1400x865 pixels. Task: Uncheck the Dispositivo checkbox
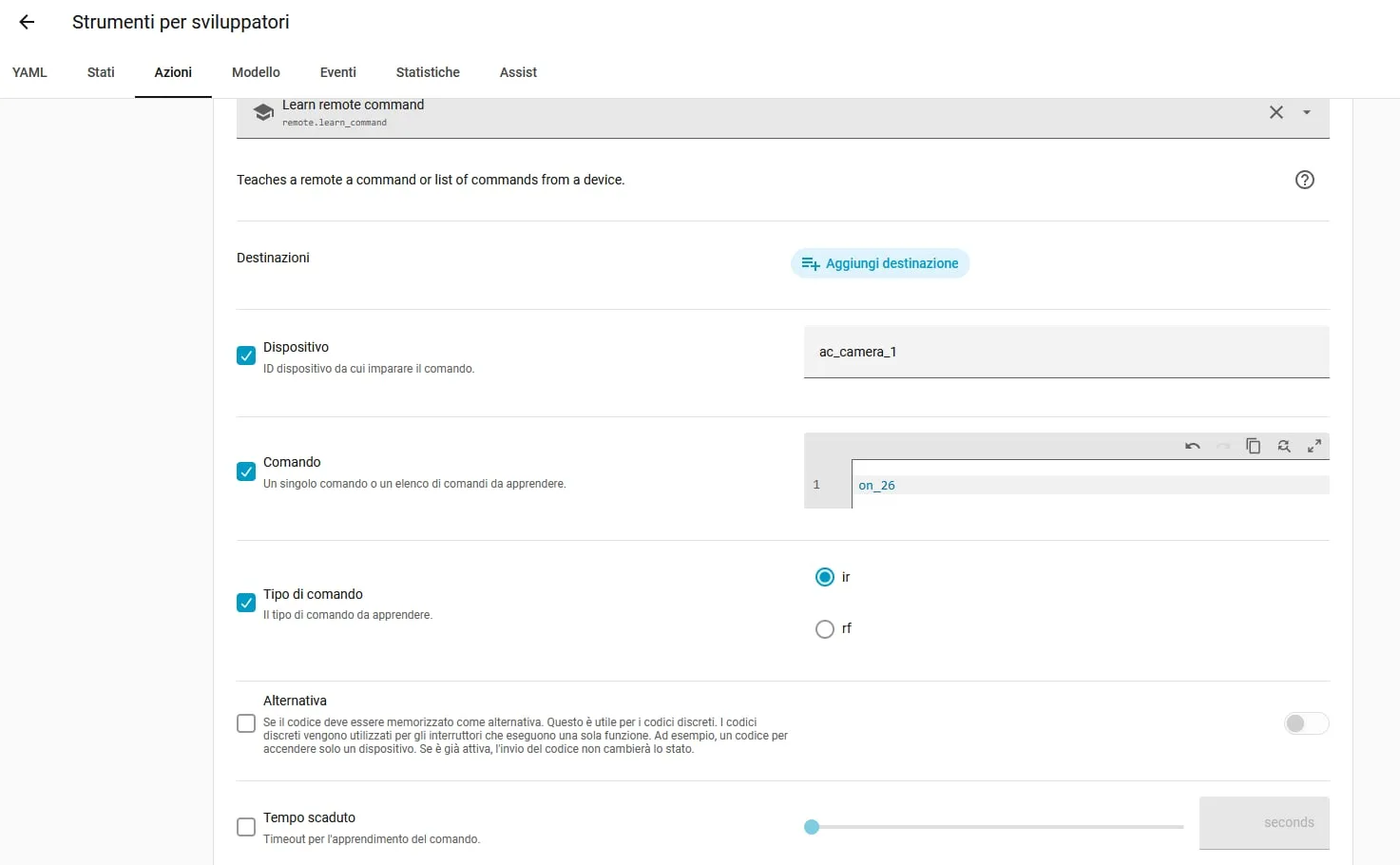246,356
